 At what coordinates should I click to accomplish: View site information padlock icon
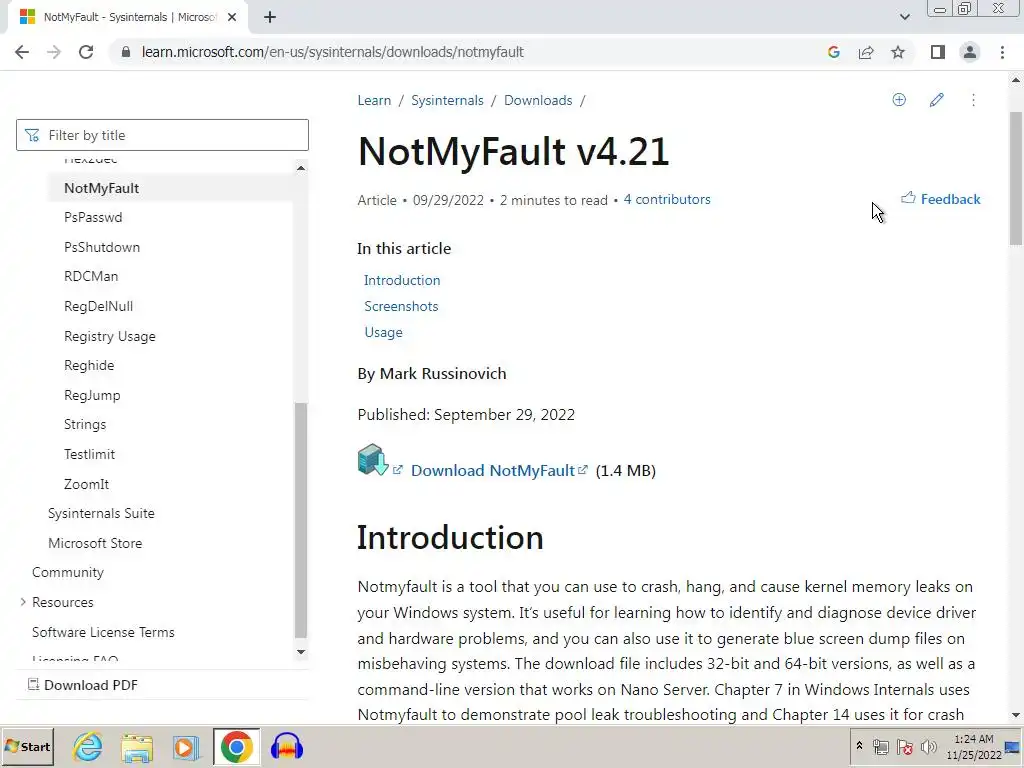click(x=126, y=52)
